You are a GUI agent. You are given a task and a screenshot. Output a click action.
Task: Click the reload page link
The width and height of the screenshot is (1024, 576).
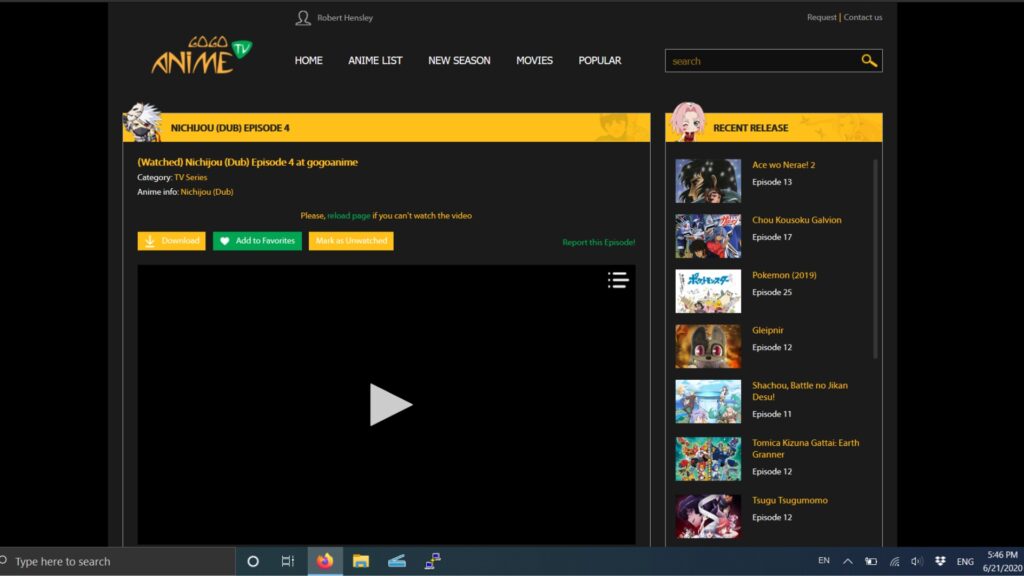point(349,216)
